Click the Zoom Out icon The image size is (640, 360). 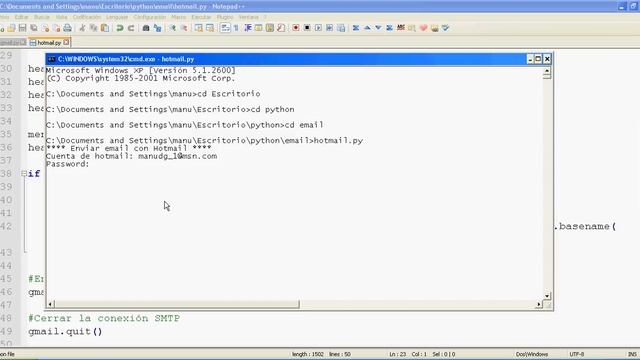point(184,28)
